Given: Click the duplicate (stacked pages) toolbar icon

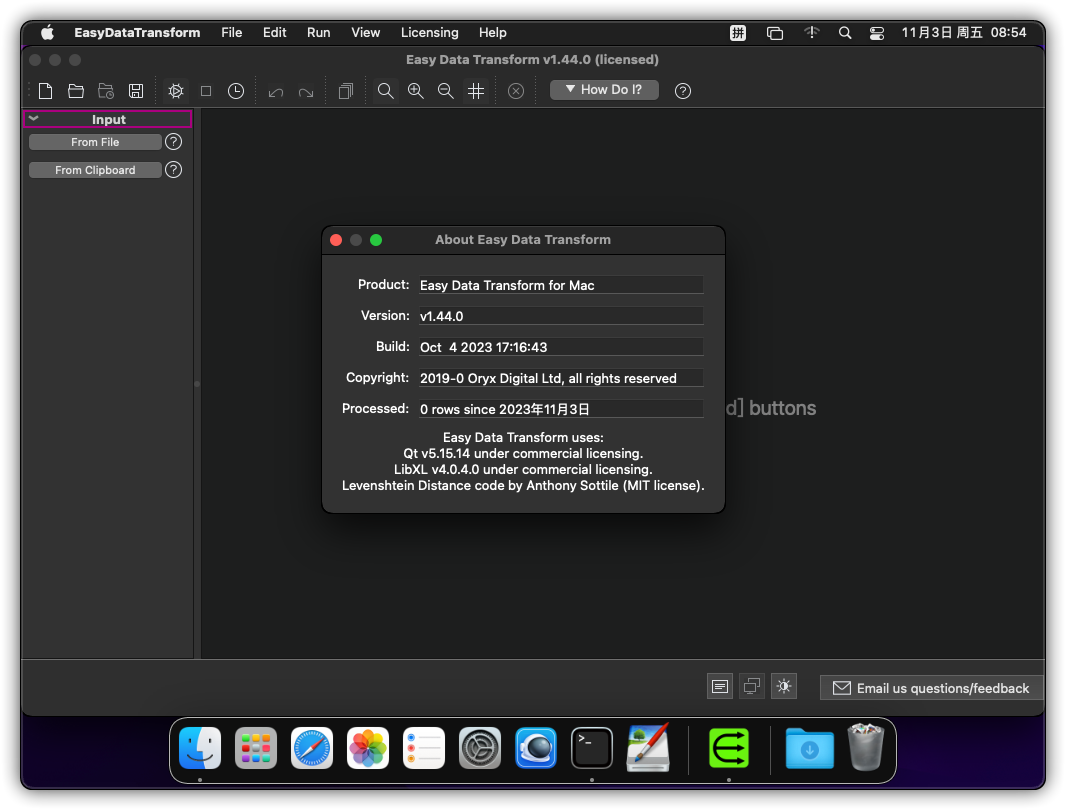Looking at the screenshot, I should (346, 90).
